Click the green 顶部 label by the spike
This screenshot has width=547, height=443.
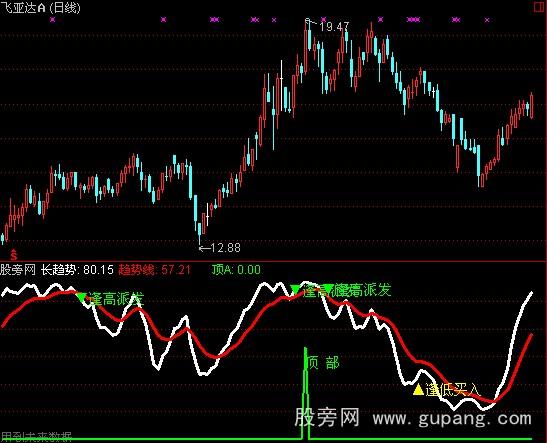[324, 363]
